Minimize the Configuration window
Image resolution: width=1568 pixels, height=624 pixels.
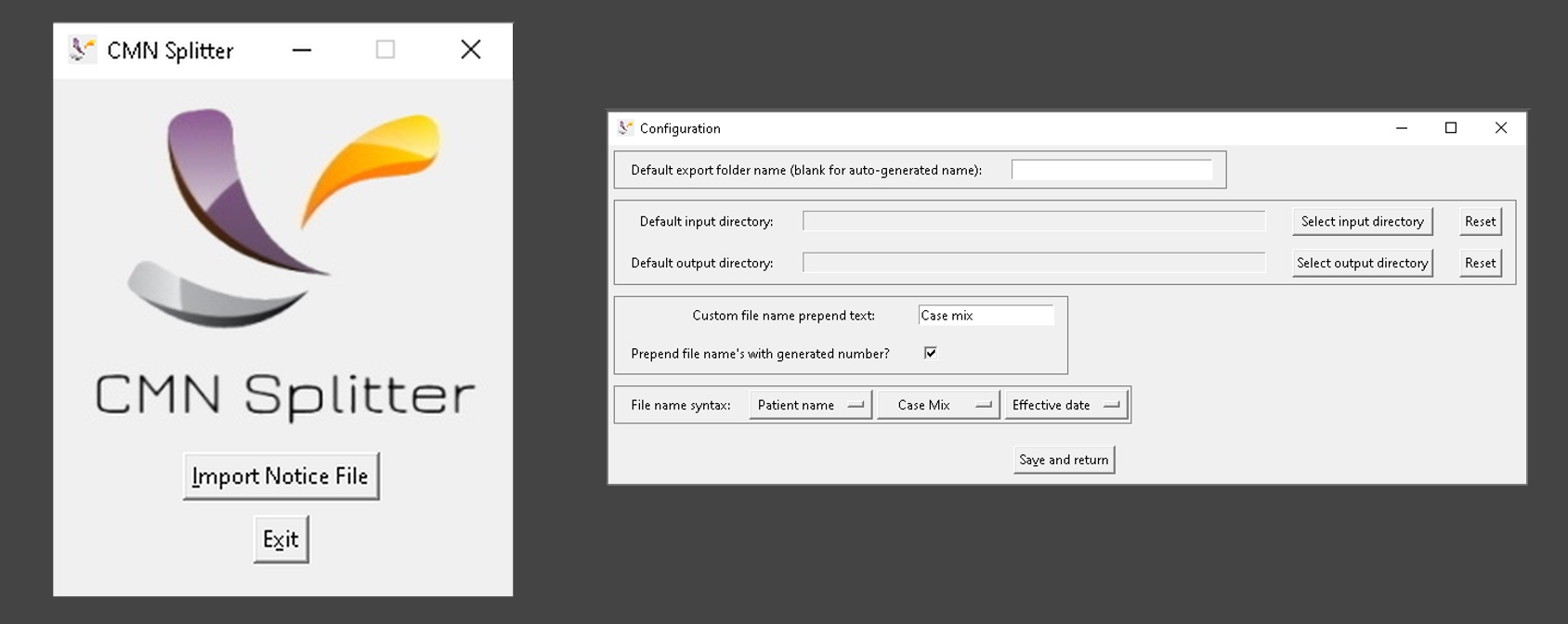[1401, 128]
